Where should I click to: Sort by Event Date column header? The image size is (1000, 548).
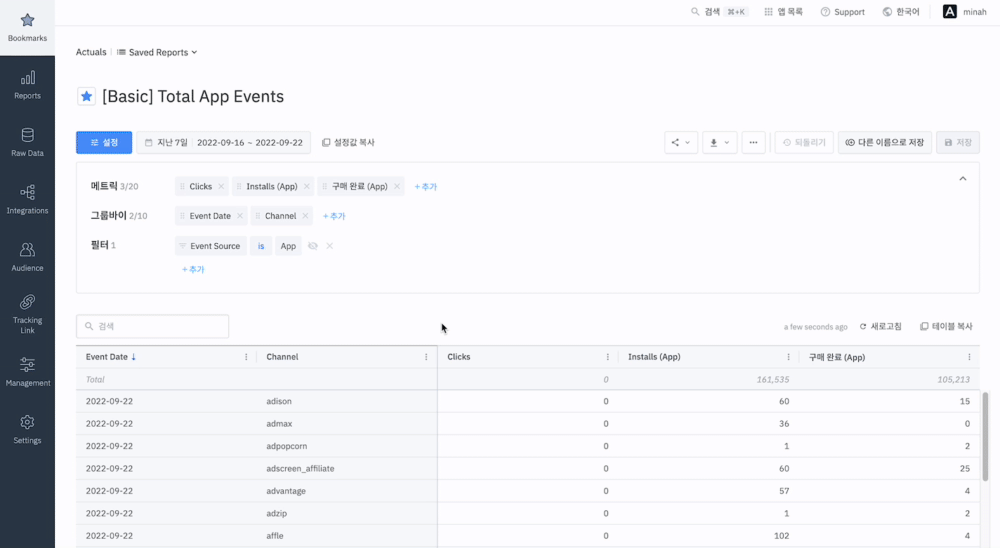[x=111, y=357]
